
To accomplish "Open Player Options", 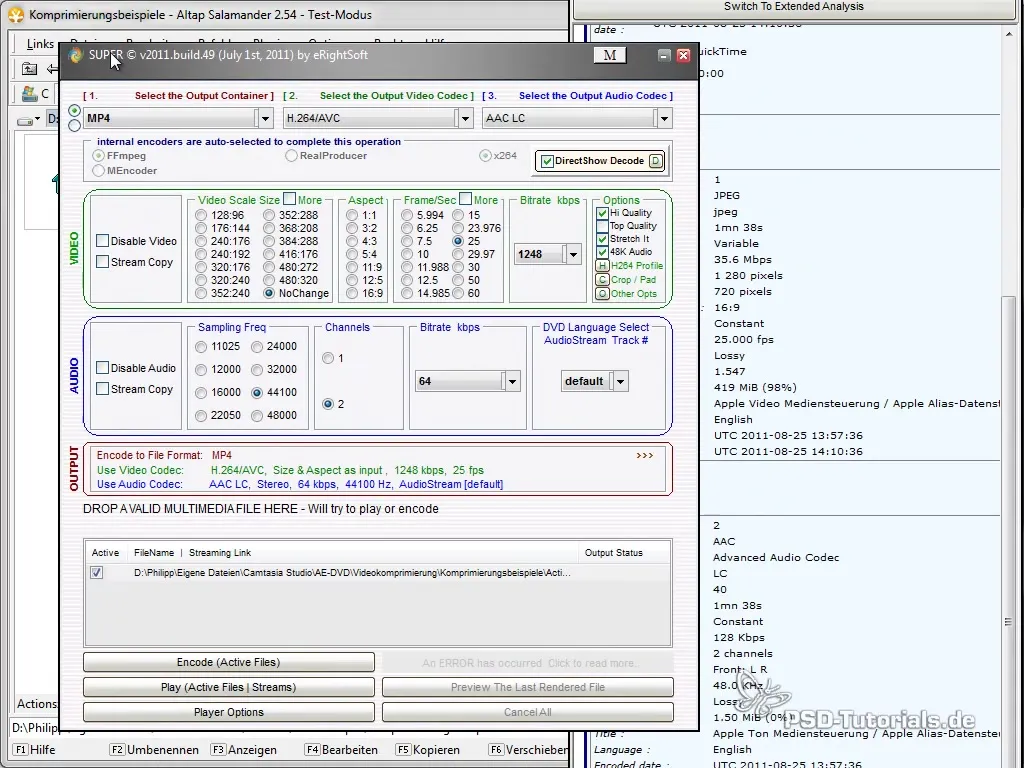I will tap(229, 712).
